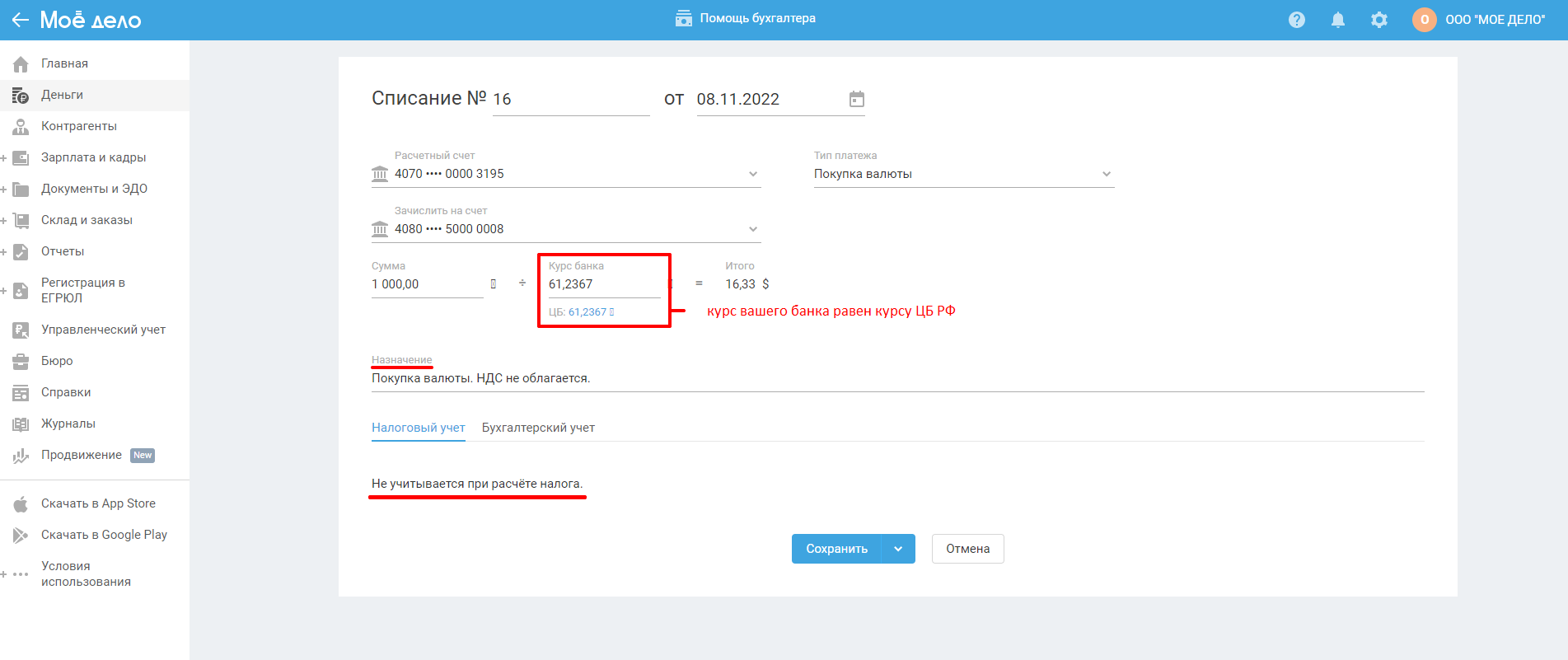Click the back arrow beside the Моё дело logo

[x=20, y=20]
